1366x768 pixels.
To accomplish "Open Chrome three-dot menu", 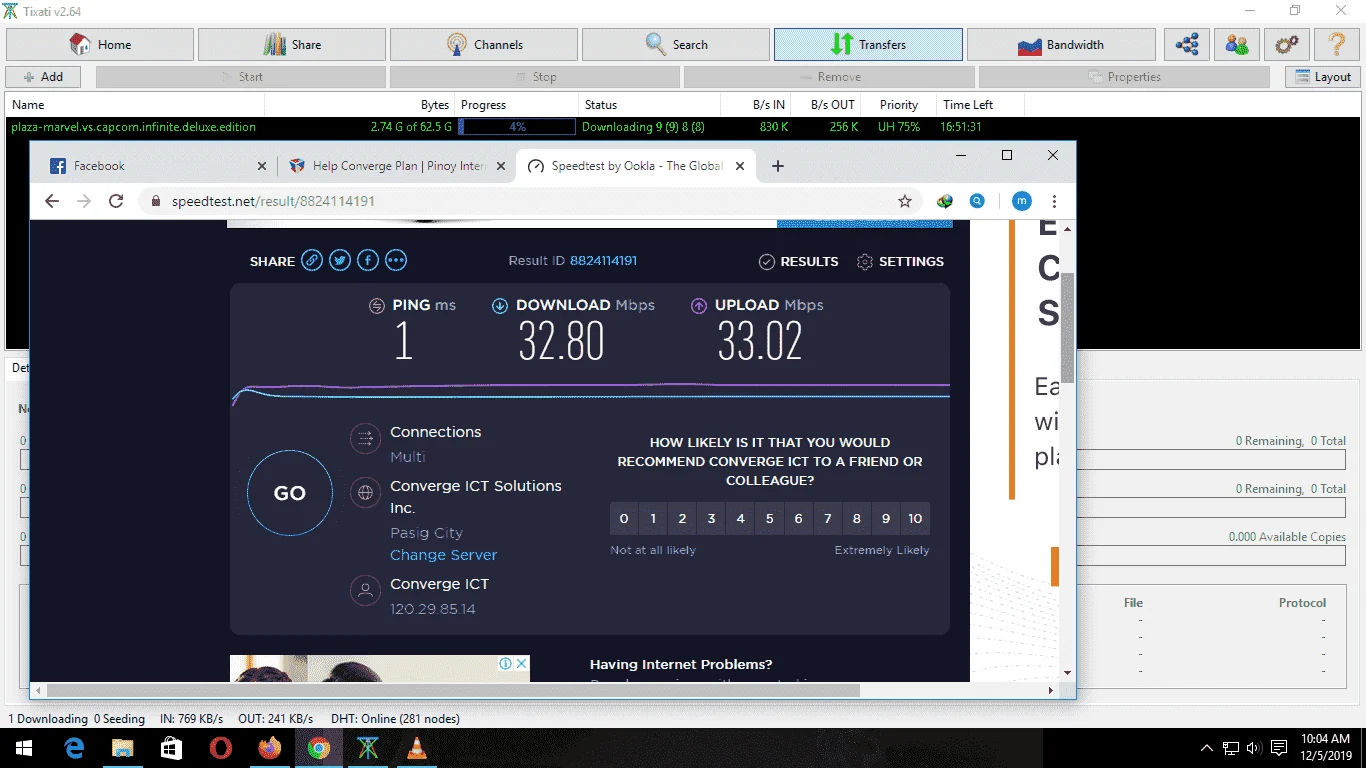I will (x=1054, y=201).
